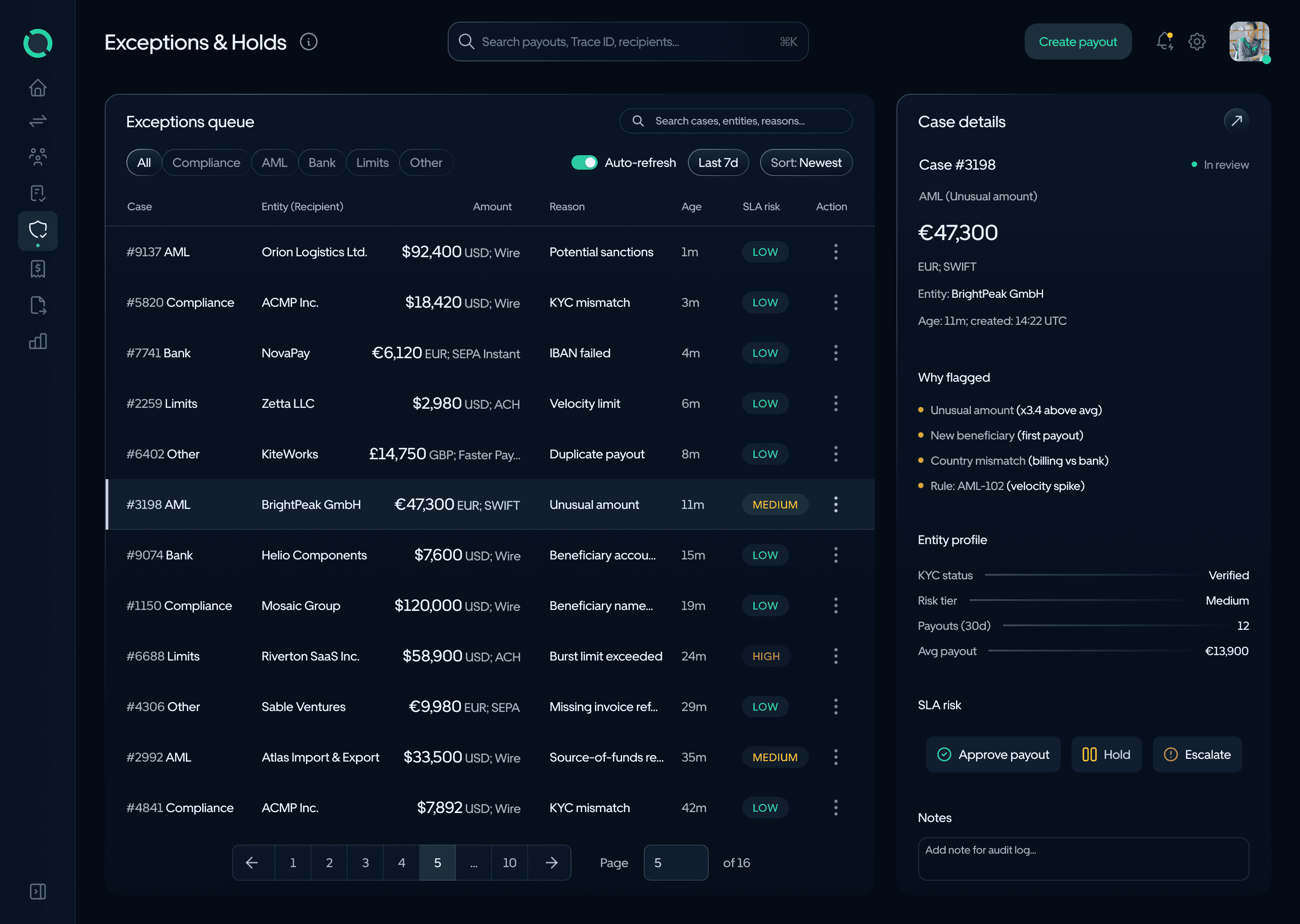Open action menu for case #6688
1300x924 pixels.
(836, 656)
